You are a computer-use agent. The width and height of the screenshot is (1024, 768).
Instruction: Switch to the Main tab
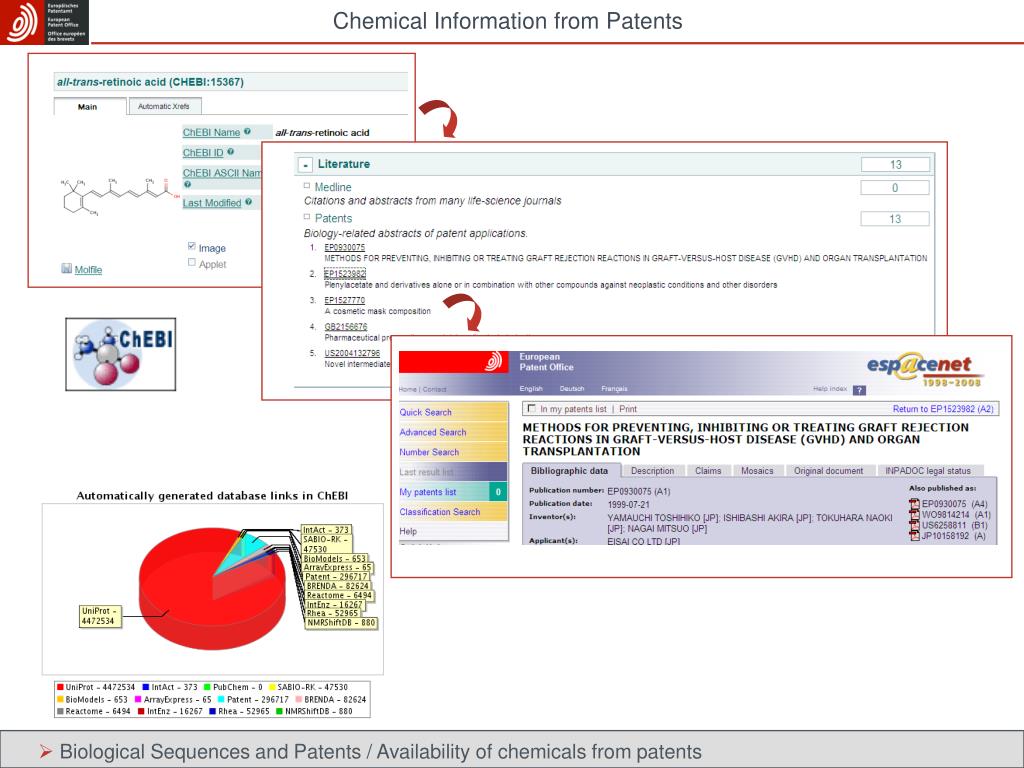(x=90, y=106)
